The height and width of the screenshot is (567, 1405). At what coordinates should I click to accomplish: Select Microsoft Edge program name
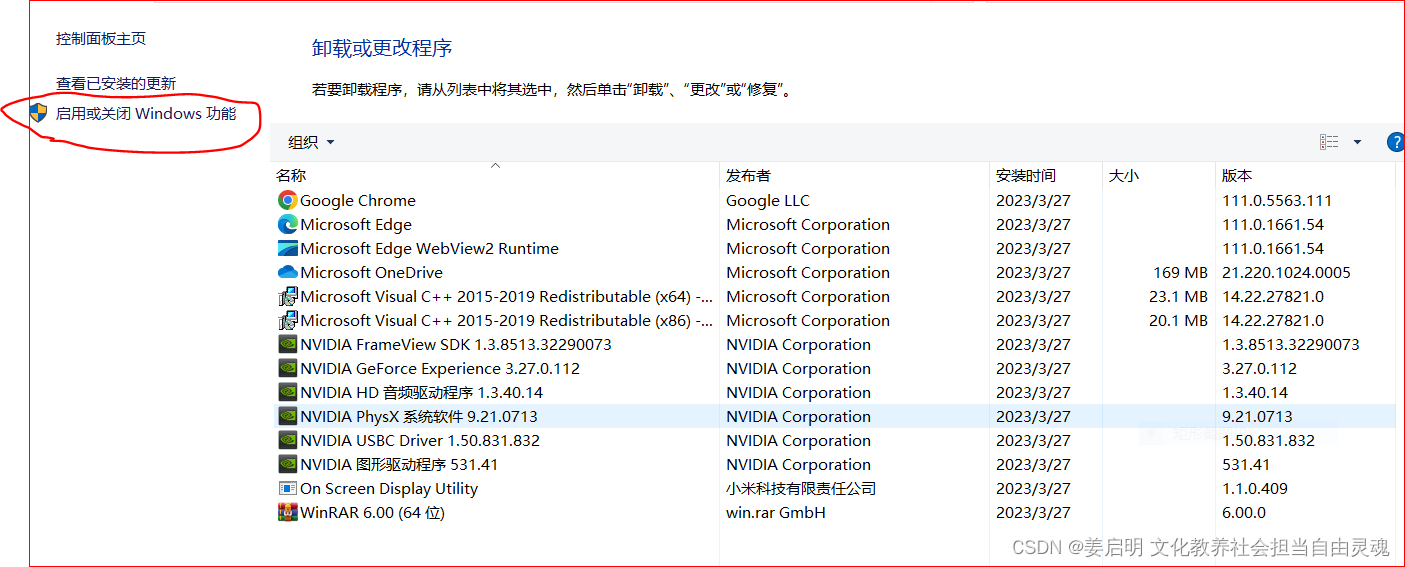[356, 224]
